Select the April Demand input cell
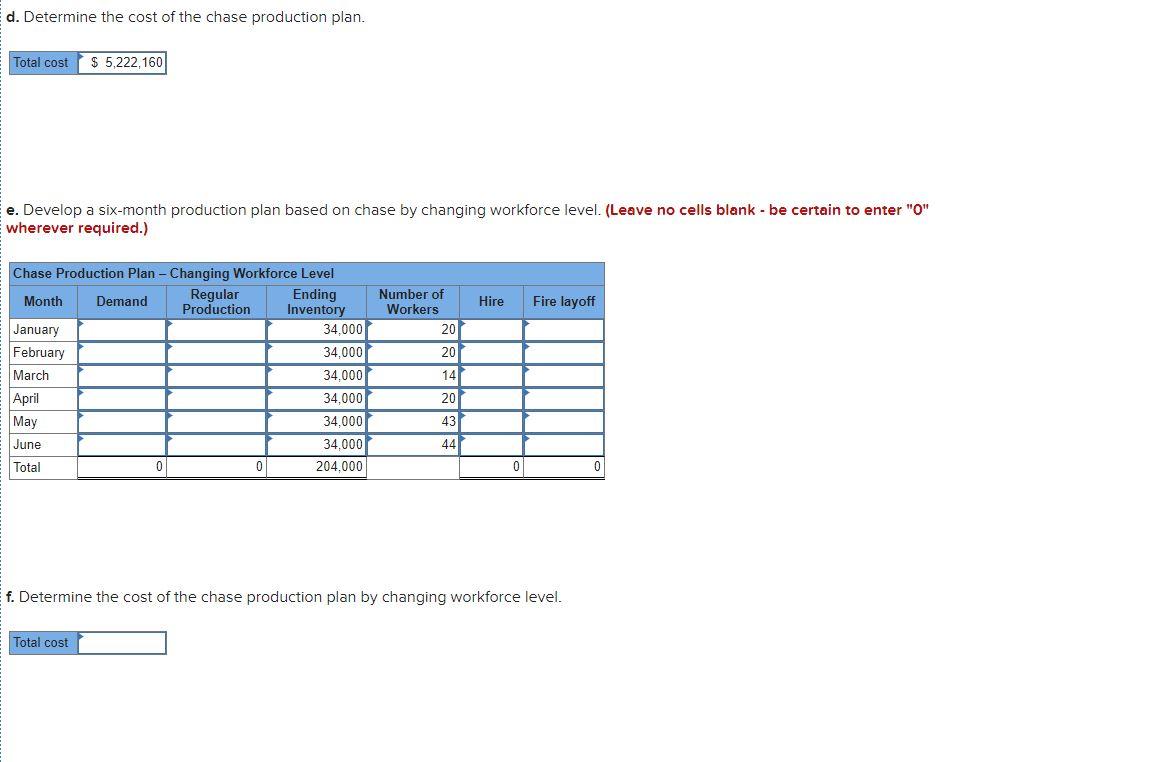This screenshot has width=1174, height=762. click(122, 399)
